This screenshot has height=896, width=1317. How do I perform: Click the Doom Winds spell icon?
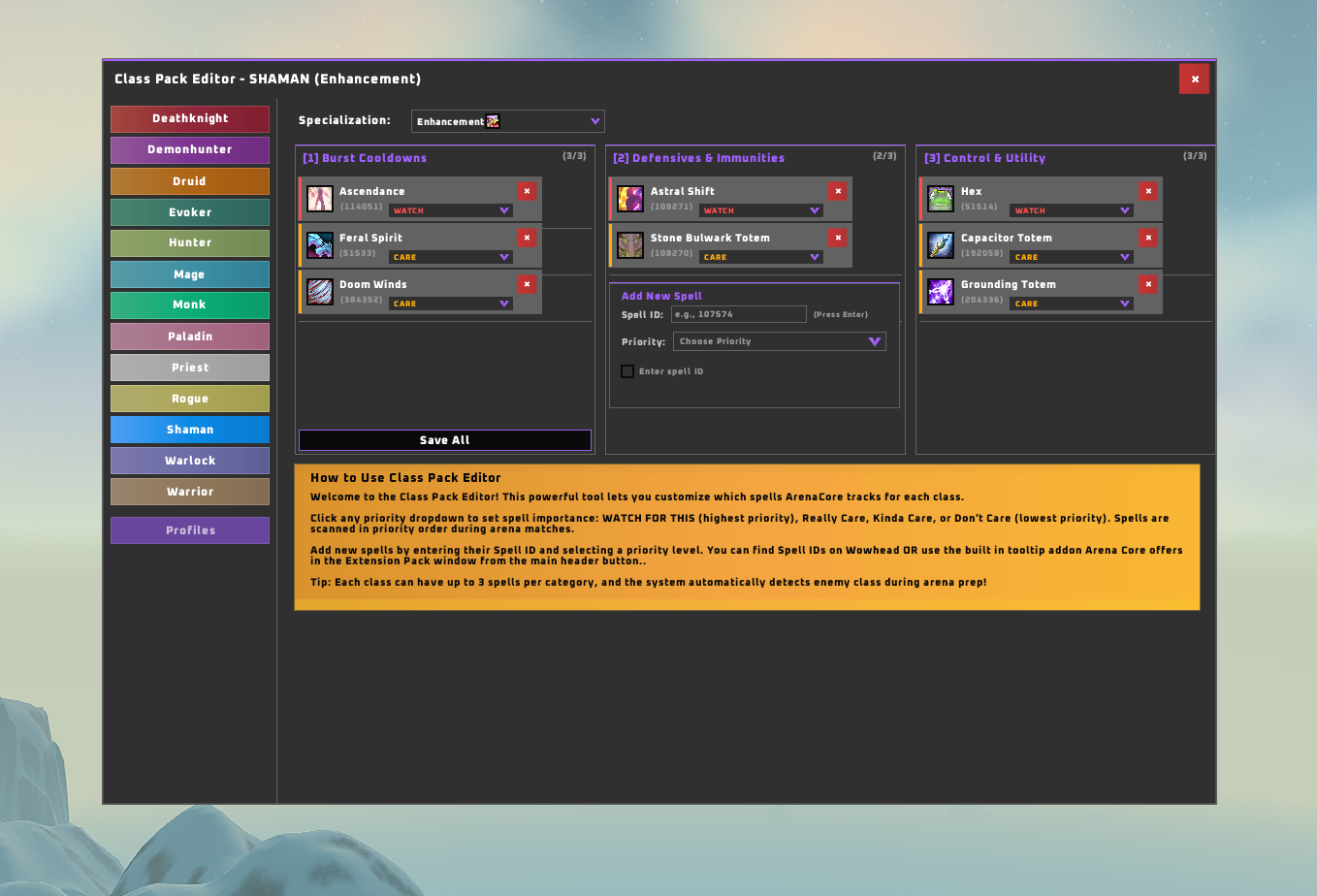tap(320, 290)
